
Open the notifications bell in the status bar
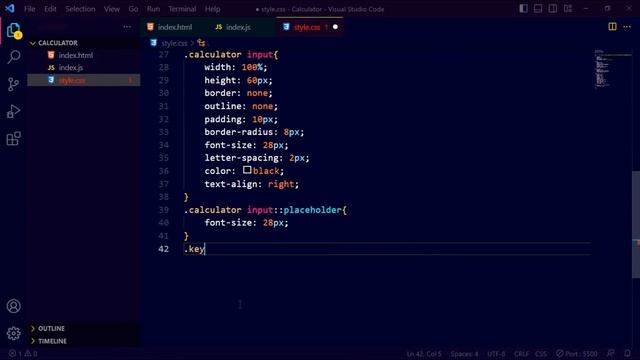627,353
